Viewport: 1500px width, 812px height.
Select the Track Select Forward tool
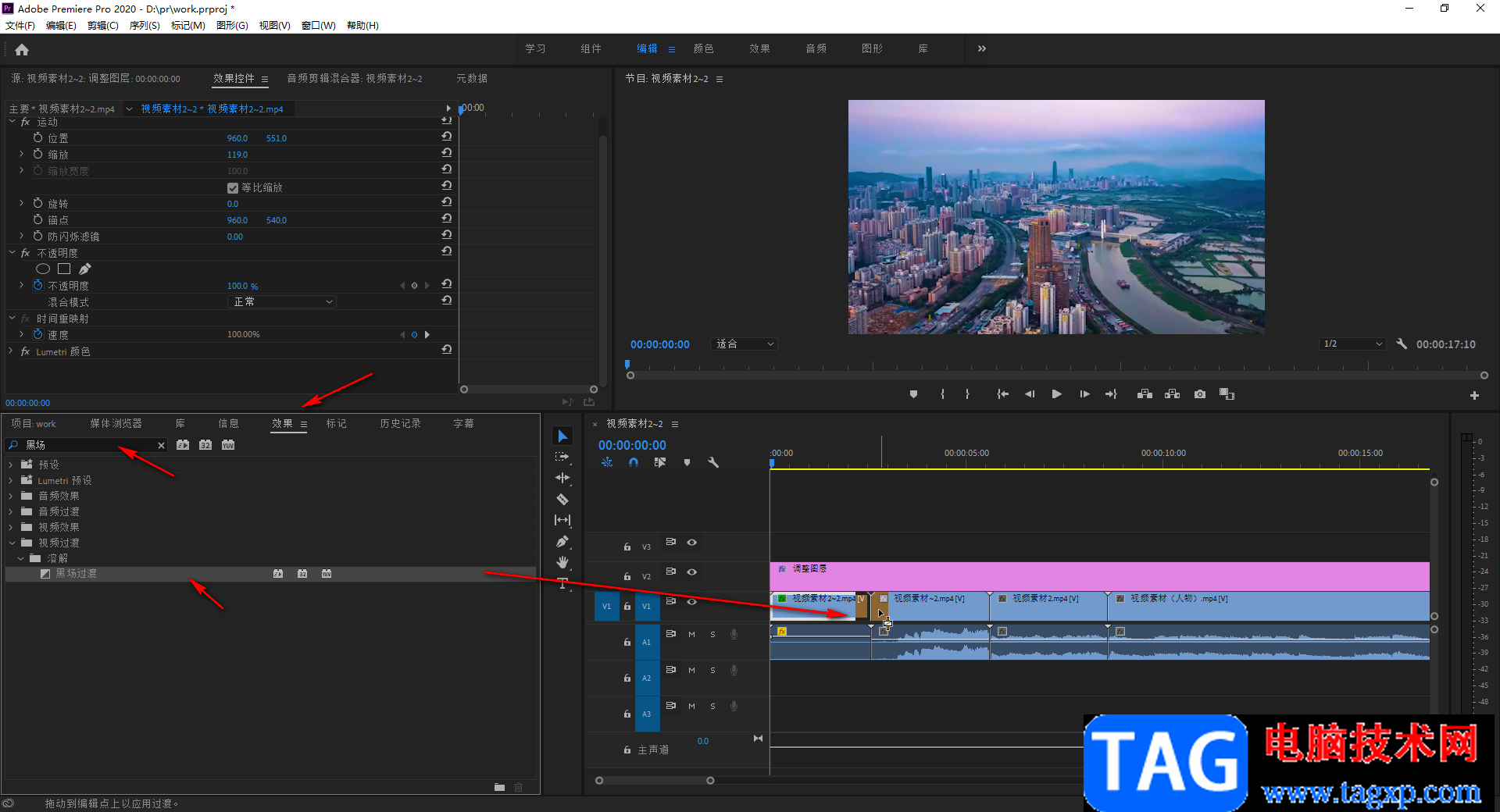click(x=562, y=457)
